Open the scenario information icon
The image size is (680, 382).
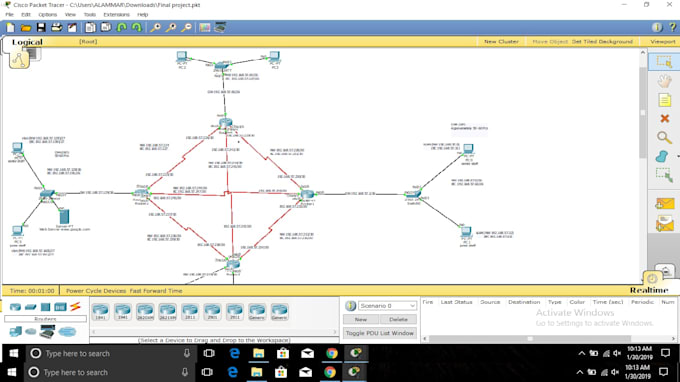pos(350,306)
